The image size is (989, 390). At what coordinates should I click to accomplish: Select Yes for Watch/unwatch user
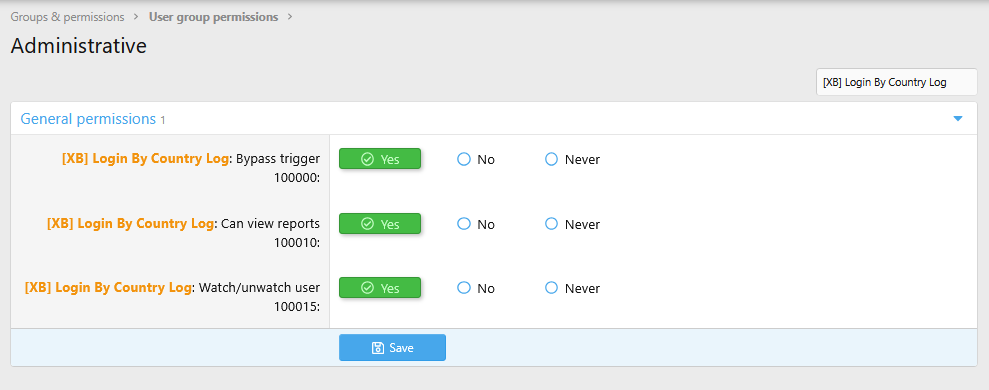click(380, 288)
